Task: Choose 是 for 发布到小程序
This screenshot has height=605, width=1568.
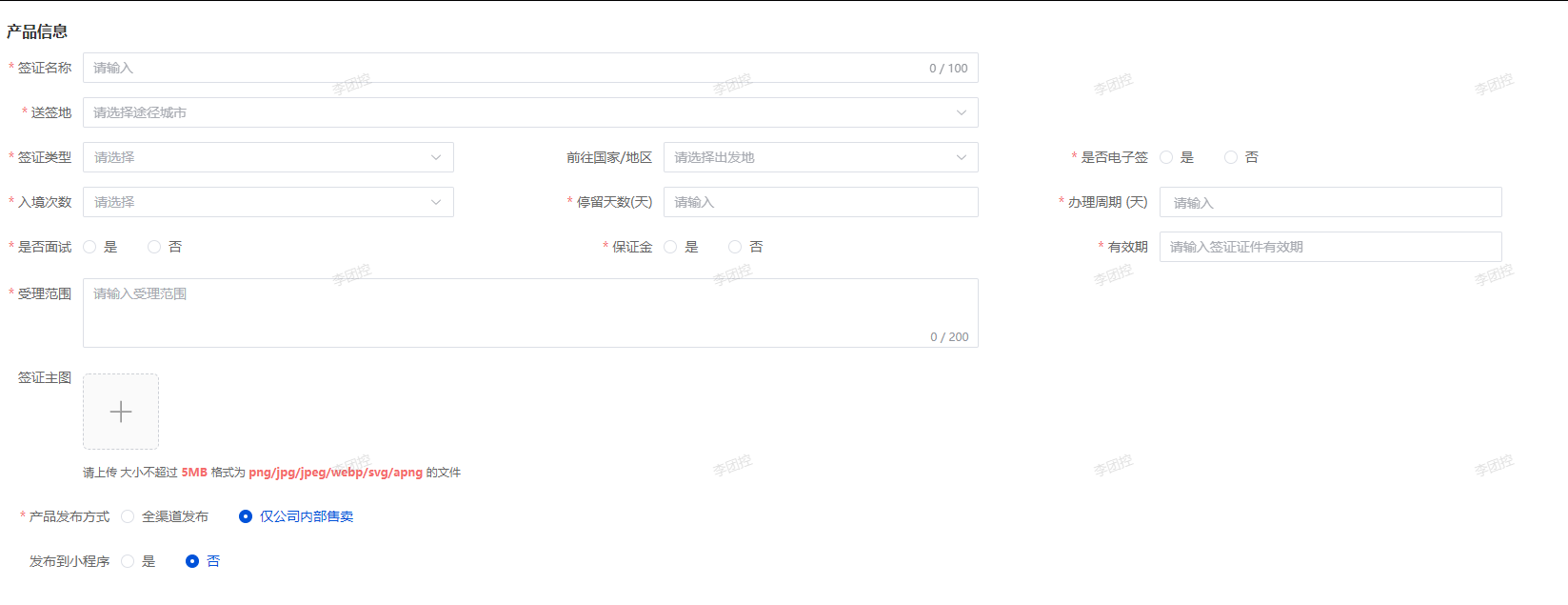Action: [128, 561]
